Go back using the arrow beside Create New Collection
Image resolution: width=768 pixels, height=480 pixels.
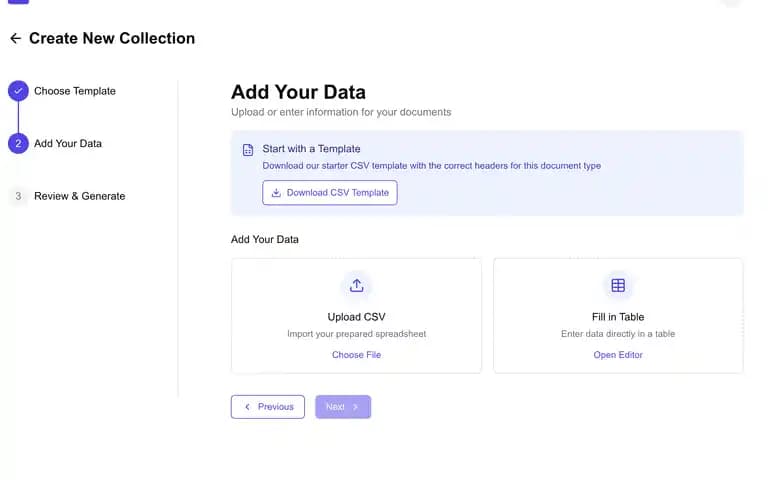[x=16, y=38]
